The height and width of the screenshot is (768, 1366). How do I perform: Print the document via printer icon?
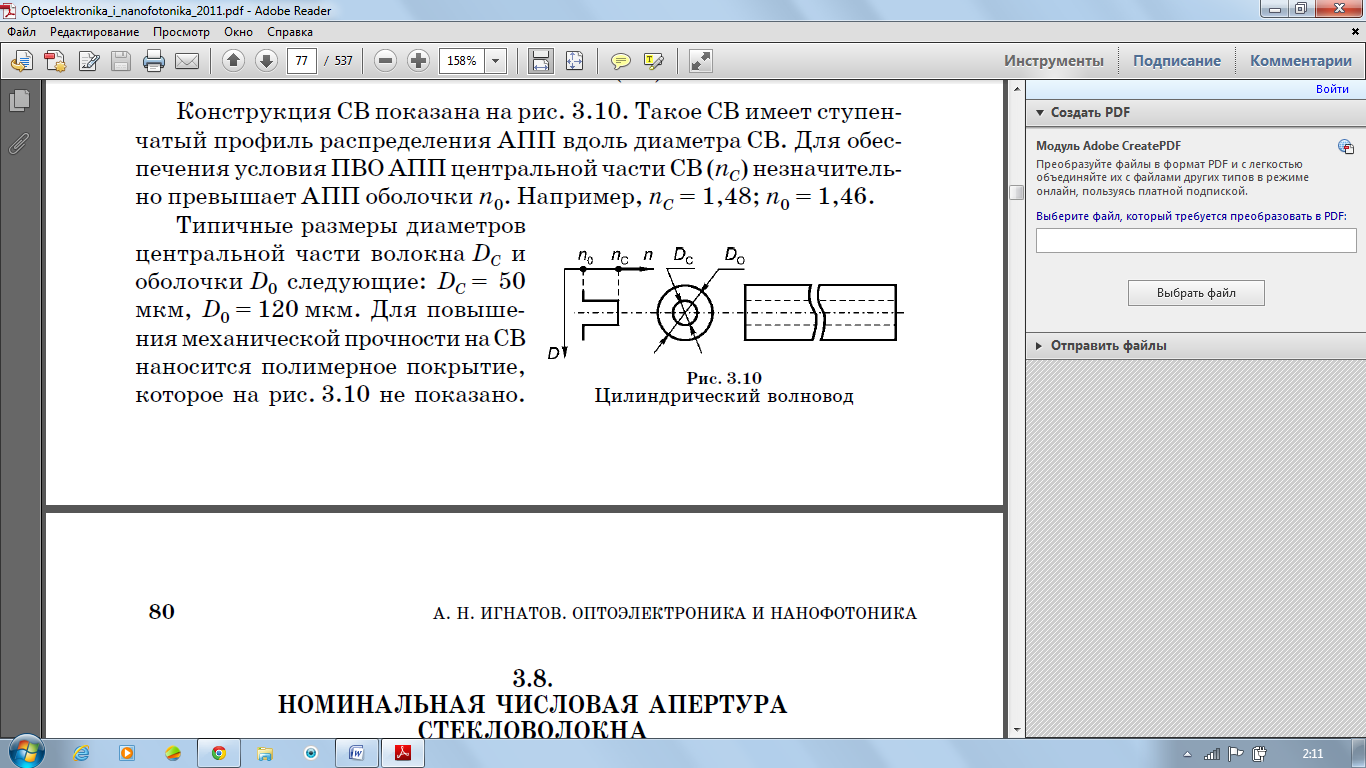[154, 61]
